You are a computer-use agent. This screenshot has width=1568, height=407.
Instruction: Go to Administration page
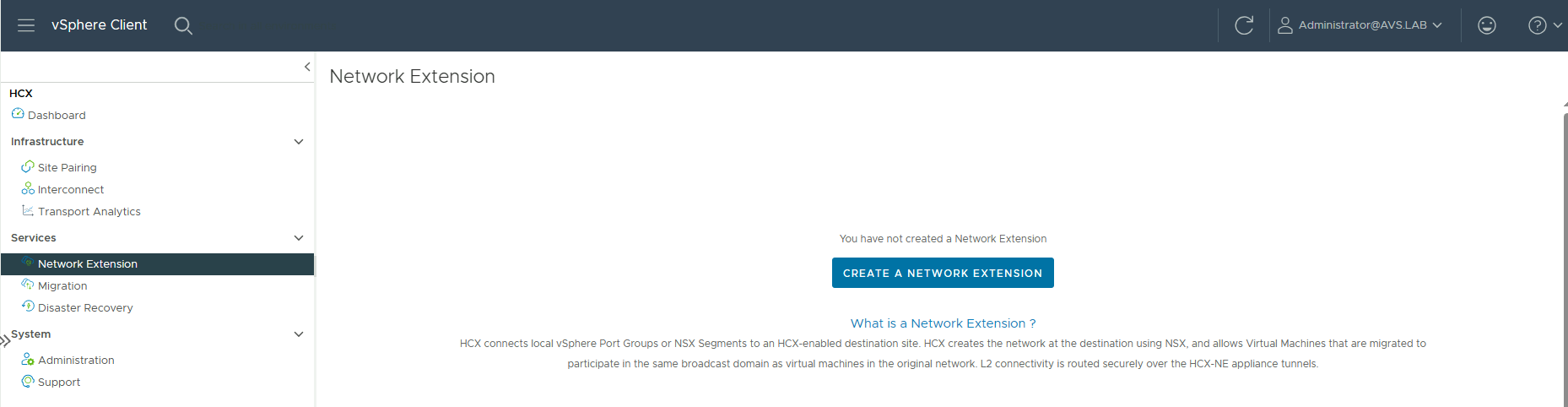coord(76,361)
